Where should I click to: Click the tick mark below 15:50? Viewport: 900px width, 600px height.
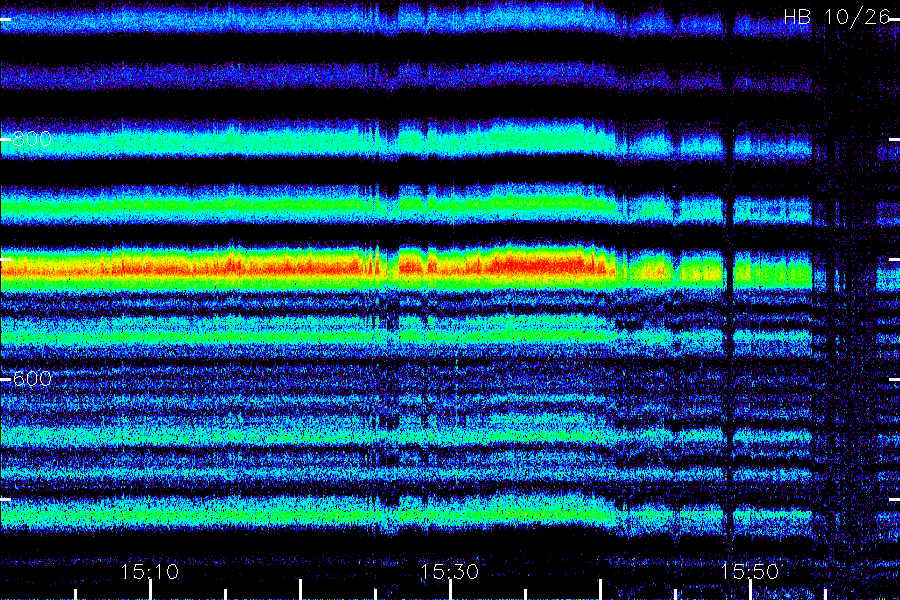click(x=750, y=590)
